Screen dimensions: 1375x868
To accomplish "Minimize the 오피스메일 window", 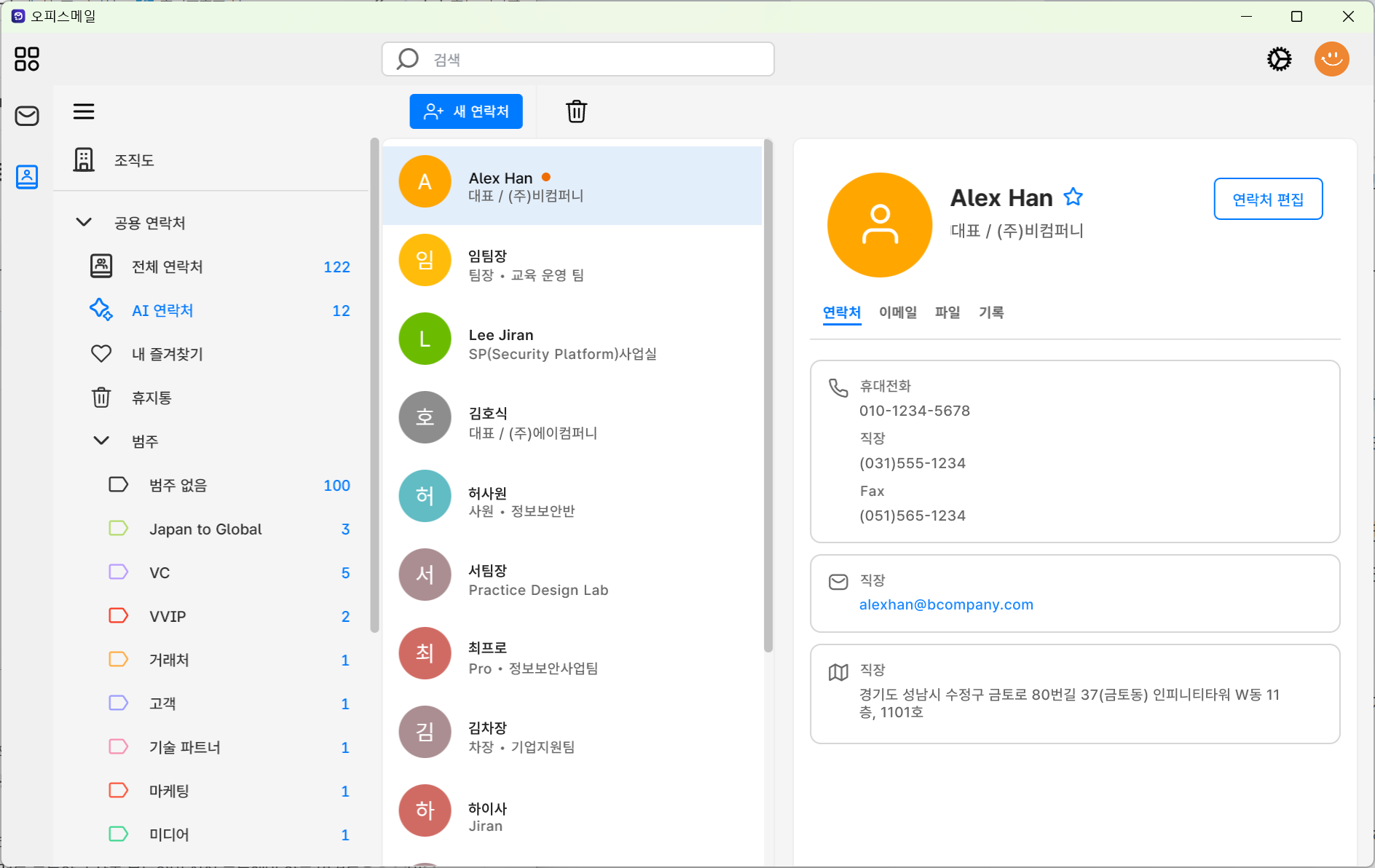I will click(x=1246, y=16).
